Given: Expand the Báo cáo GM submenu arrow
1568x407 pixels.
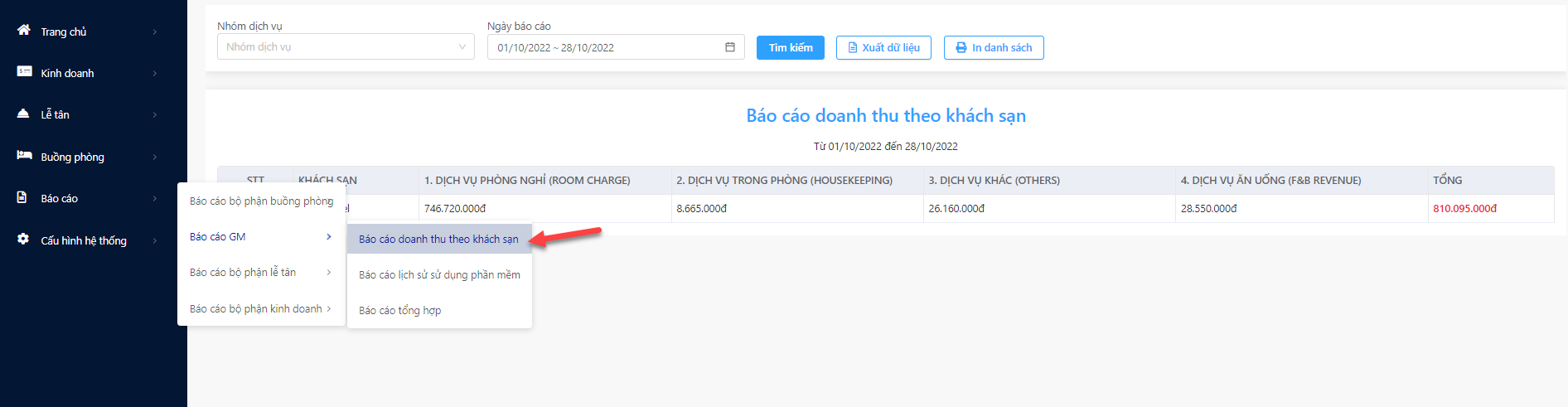Looking at the screenshot, I should 329,237.
